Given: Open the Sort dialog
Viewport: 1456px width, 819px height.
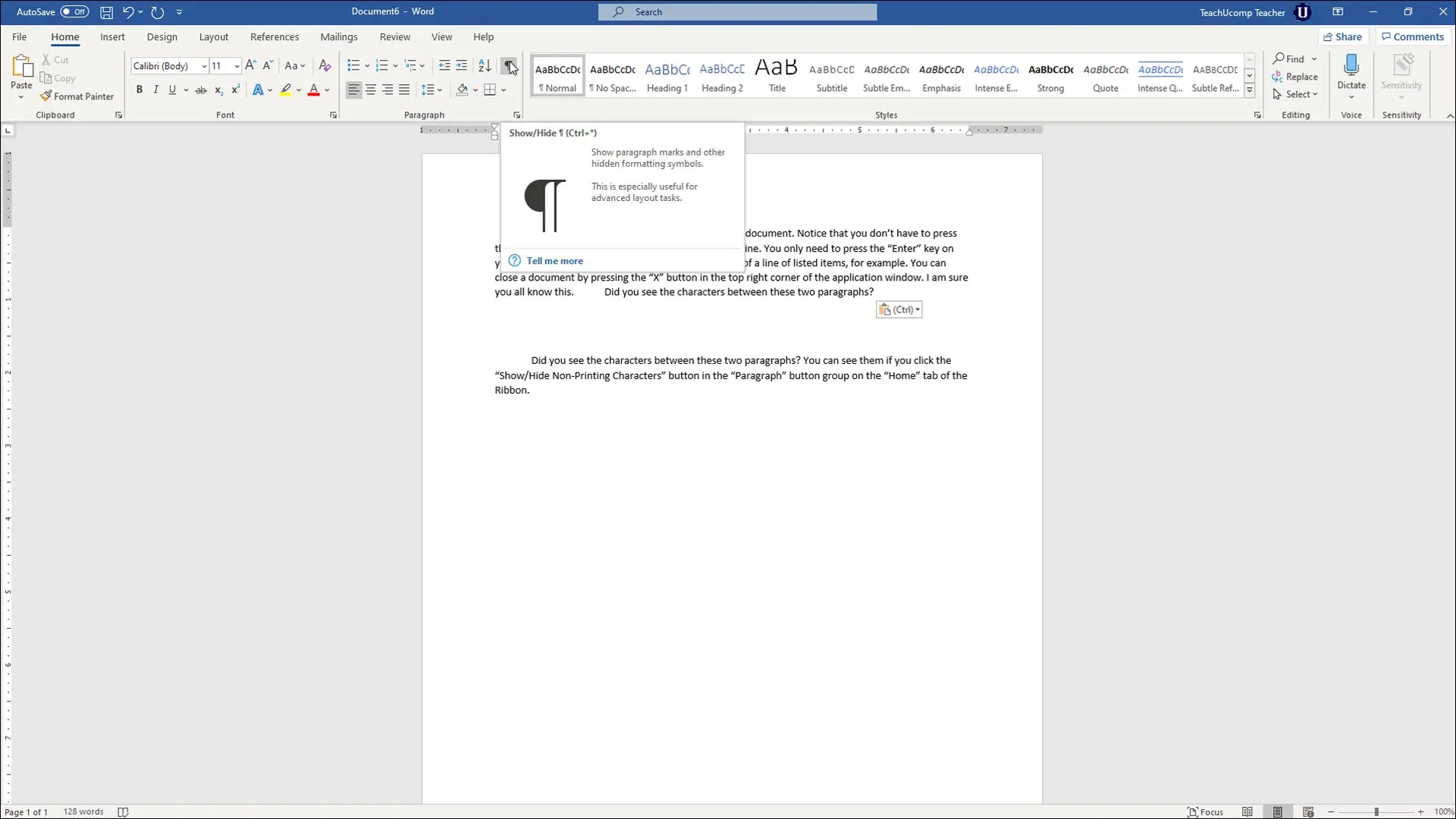Looking at the screenshot, I should 485,66.
